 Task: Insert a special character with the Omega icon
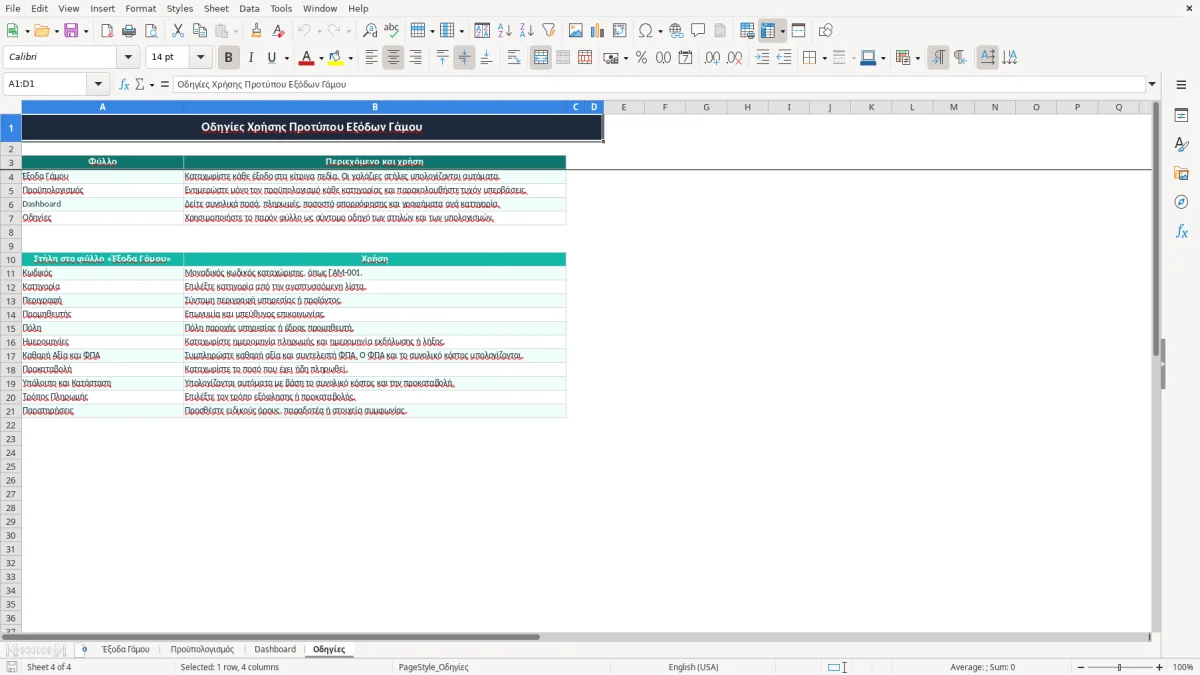(x=646, y=31)
